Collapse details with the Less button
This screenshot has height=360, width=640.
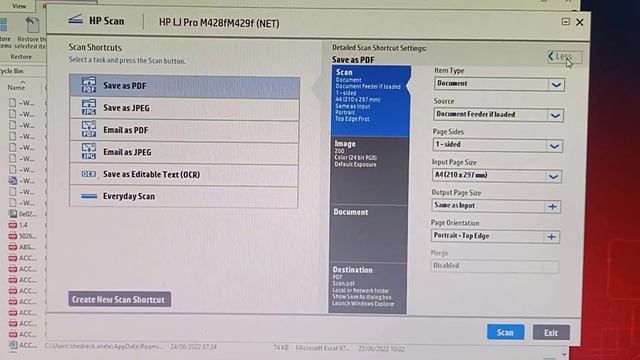point(564,56)
